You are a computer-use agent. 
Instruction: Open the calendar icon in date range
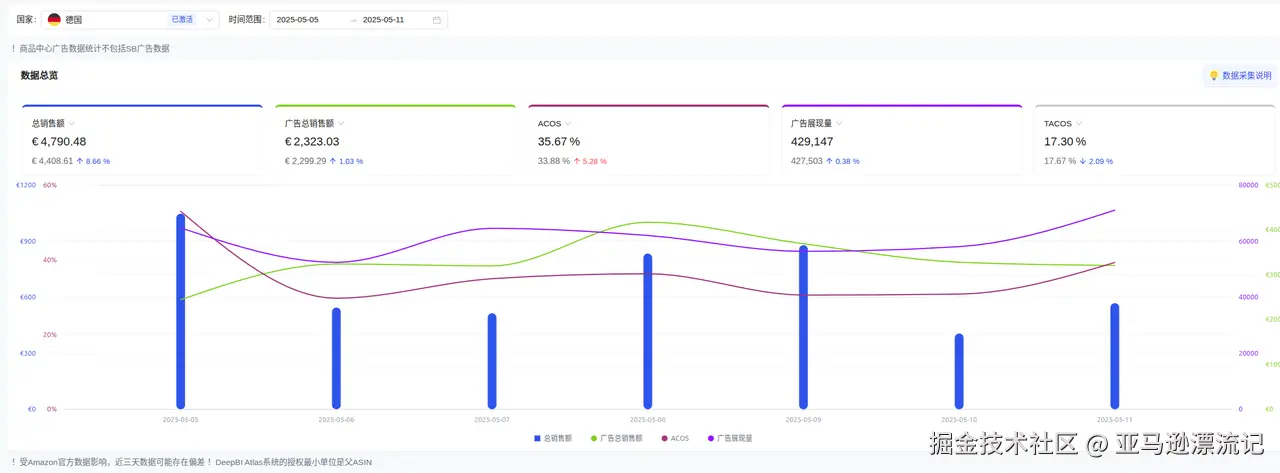tap(437, 20)
